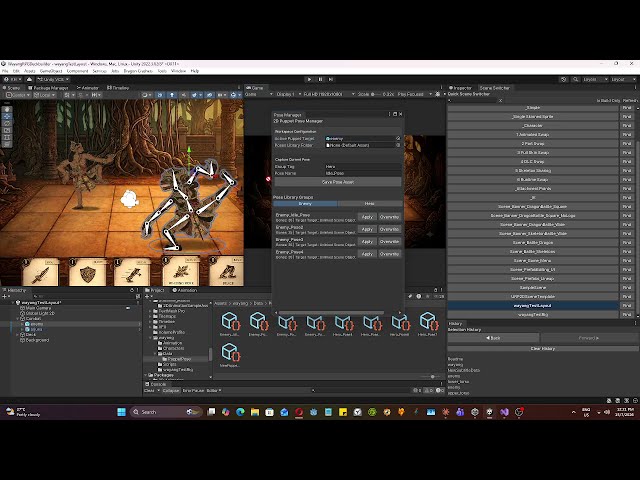Open the Full HD resolution dropdown
Image resolution: width=640 pixels, height=480 pixels.
[329, 94]
